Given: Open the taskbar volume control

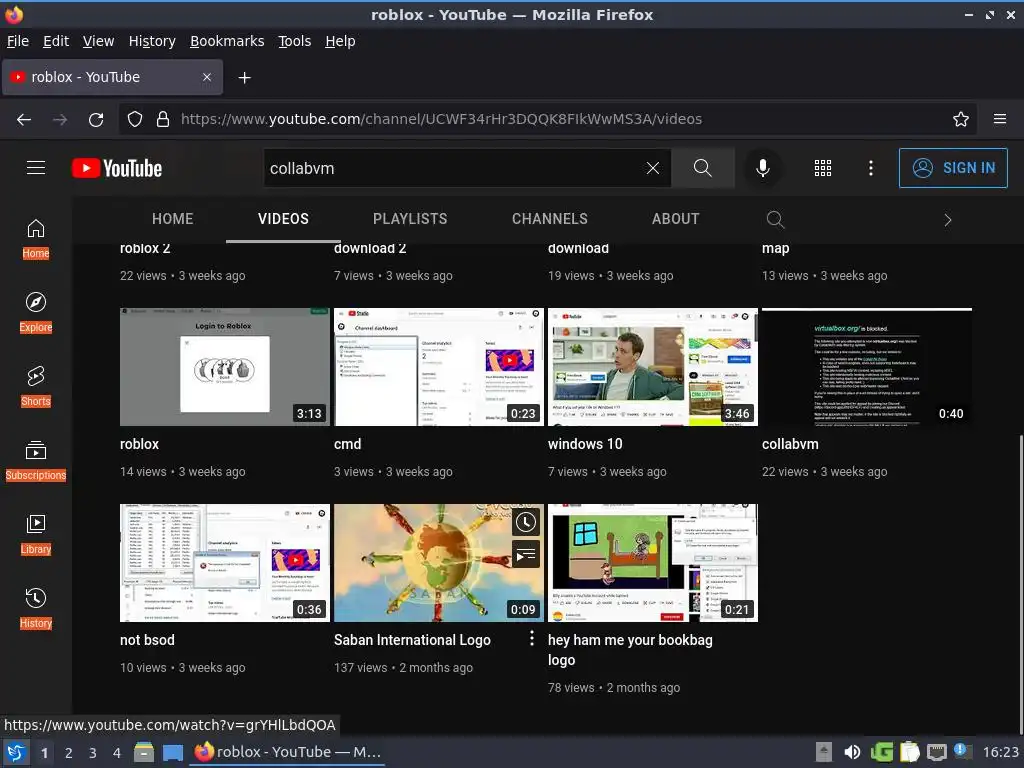Looking at the screenshot, I should pyautogui.click(x=852, y=752).
